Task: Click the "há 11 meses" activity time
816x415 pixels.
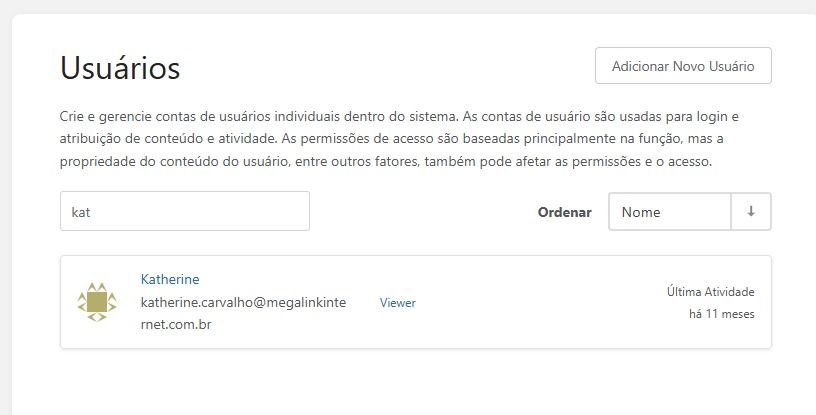Action: coord(722,314)
